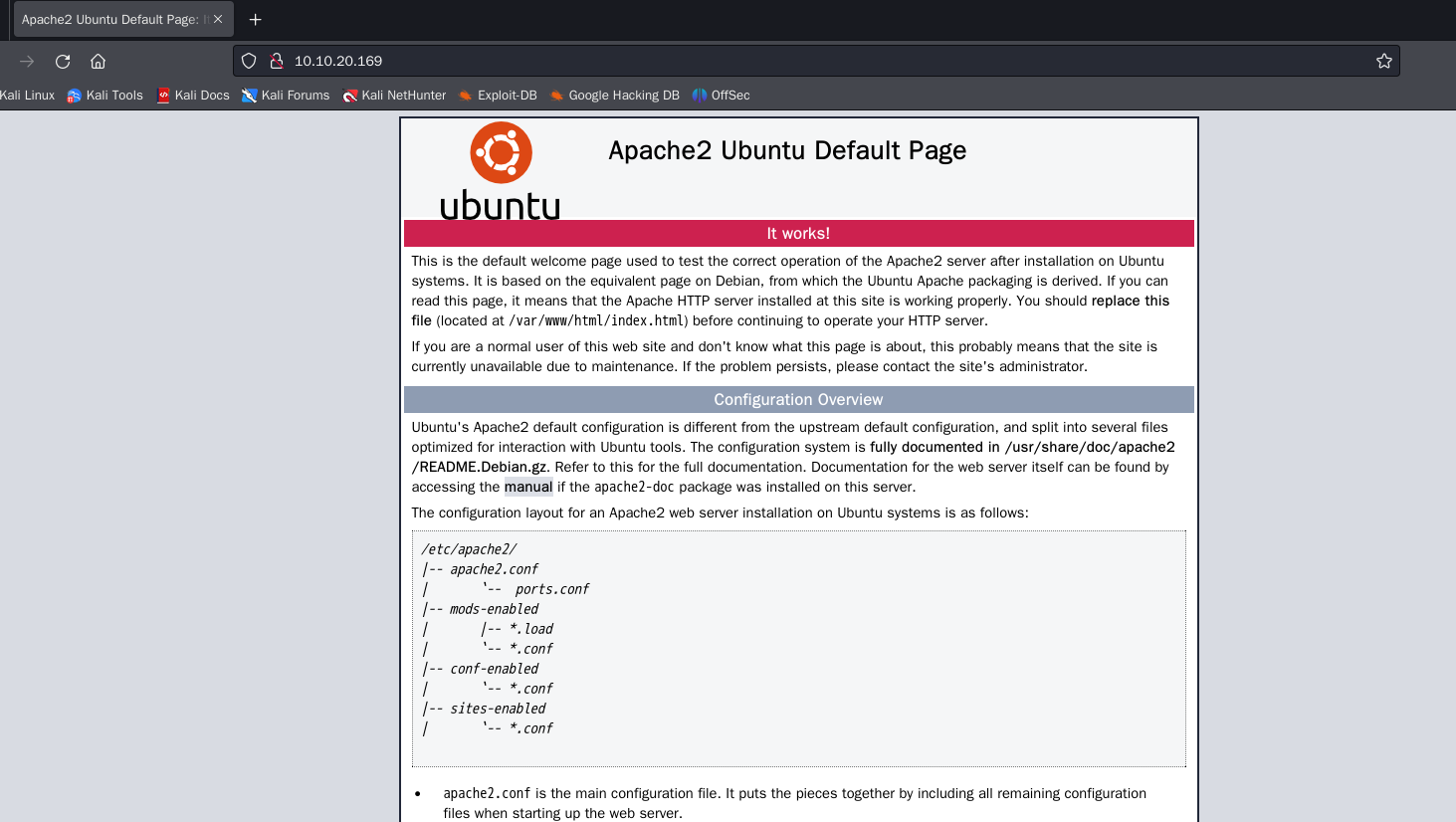Click the '/var/www/html/index.html' path text
Viewport: 1456px width, 822px height.
point(596,320)
